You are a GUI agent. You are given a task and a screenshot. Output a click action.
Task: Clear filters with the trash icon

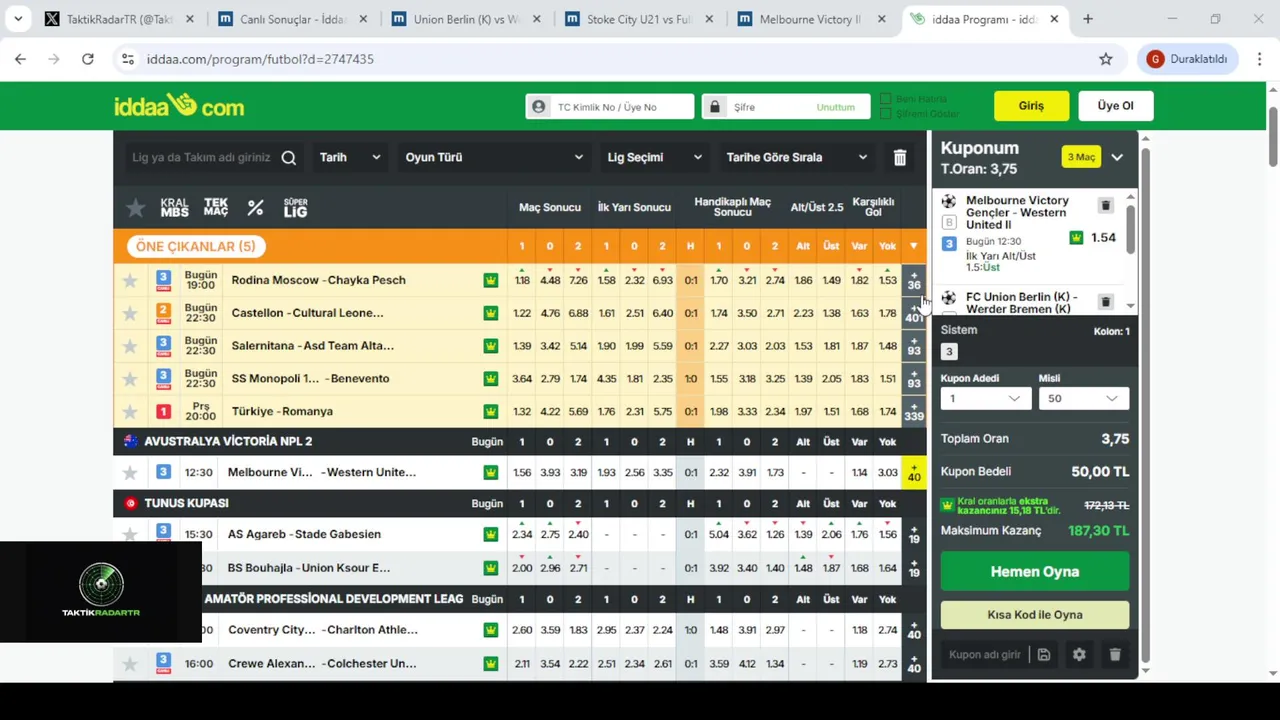(x=900, y=157)
